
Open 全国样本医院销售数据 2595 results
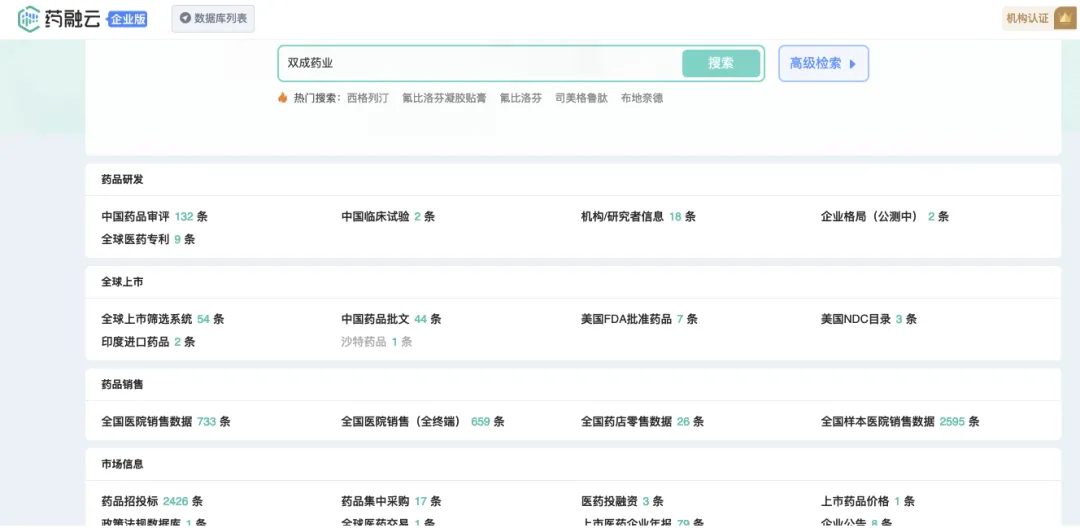(x=899, y=421)
